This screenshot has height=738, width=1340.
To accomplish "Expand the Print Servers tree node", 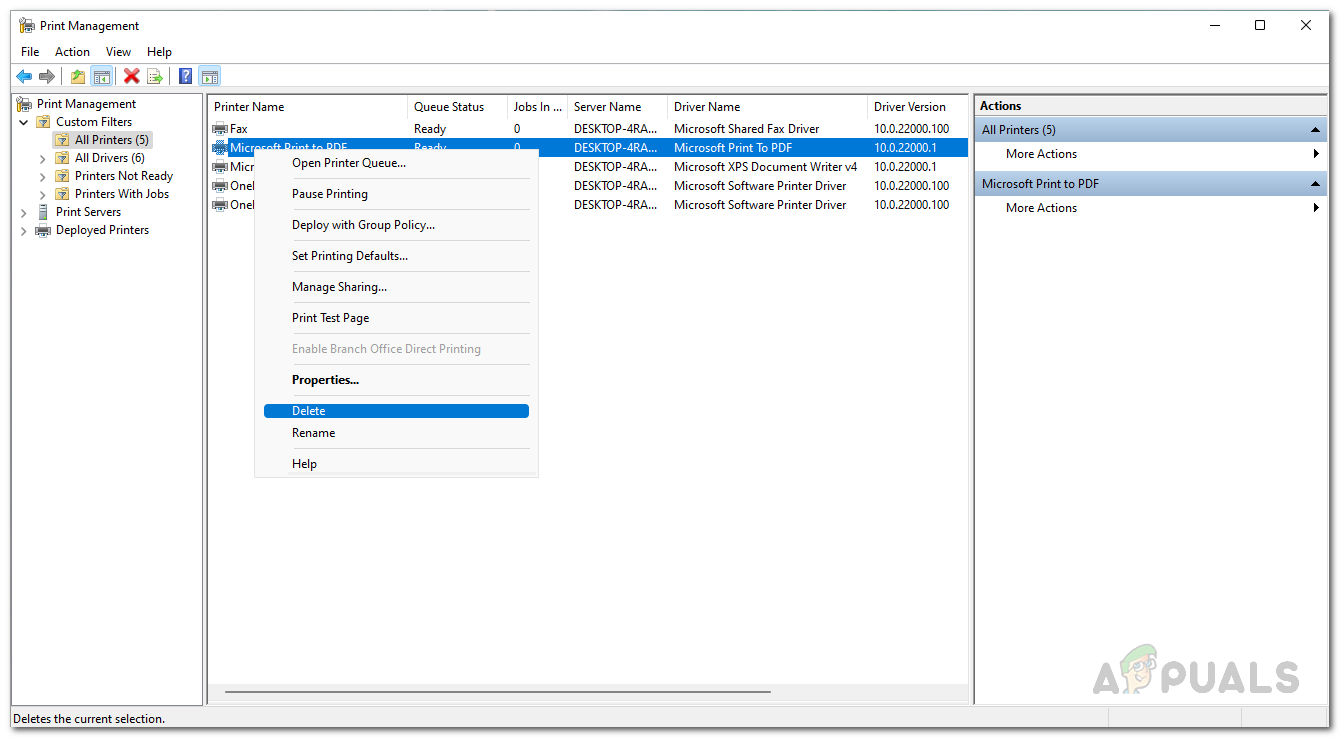I will pos(24,212).
